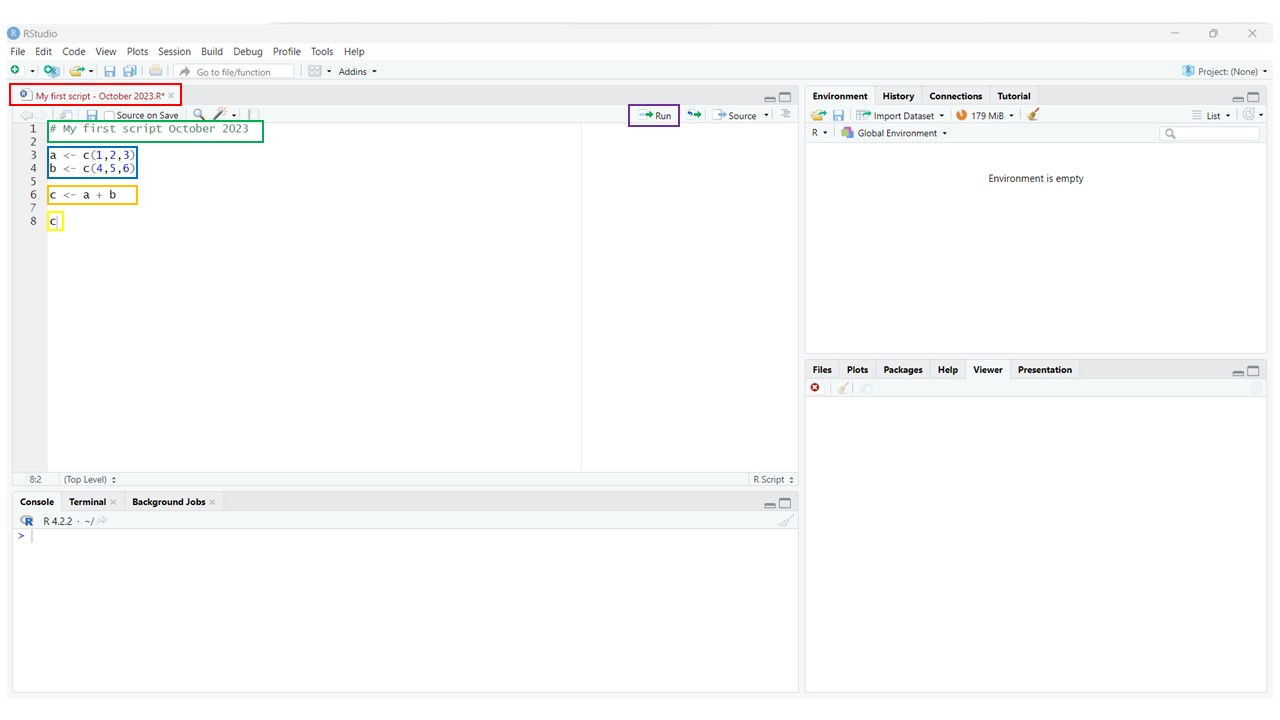
Task: Click the Environment search field
Action: coord(1210,133)
